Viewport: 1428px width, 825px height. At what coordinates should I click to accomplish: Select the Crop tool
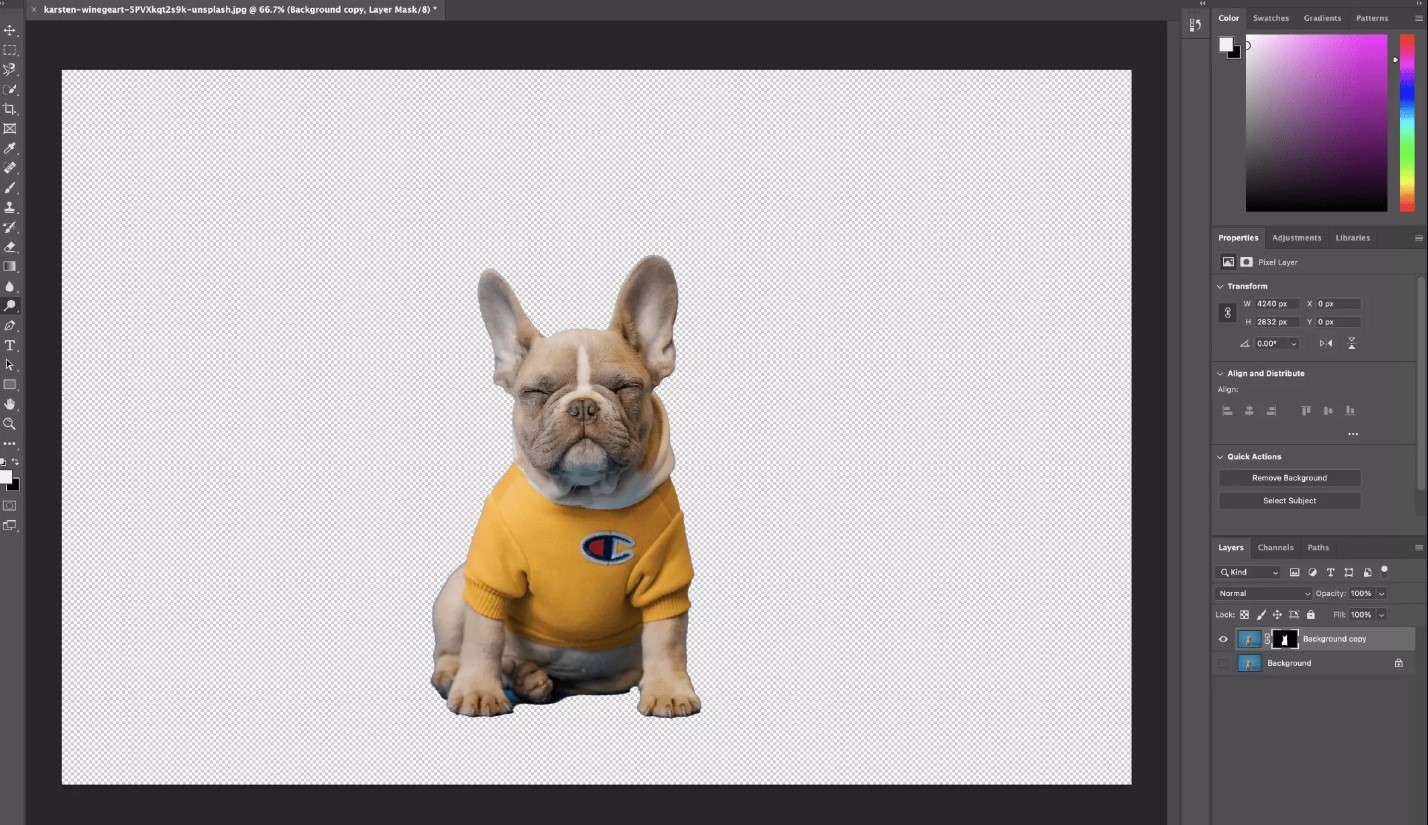(10, 109)
